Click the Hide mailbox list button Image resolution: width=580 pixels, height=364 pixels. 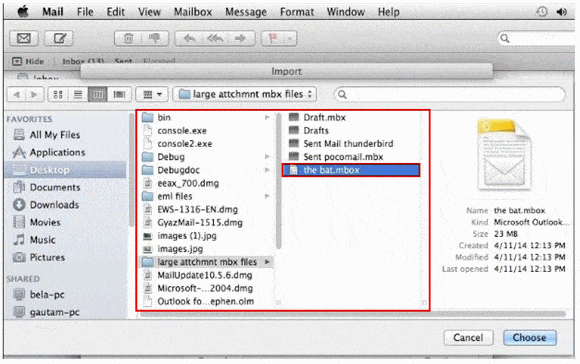pyautogui.click(x=28, y=61)
